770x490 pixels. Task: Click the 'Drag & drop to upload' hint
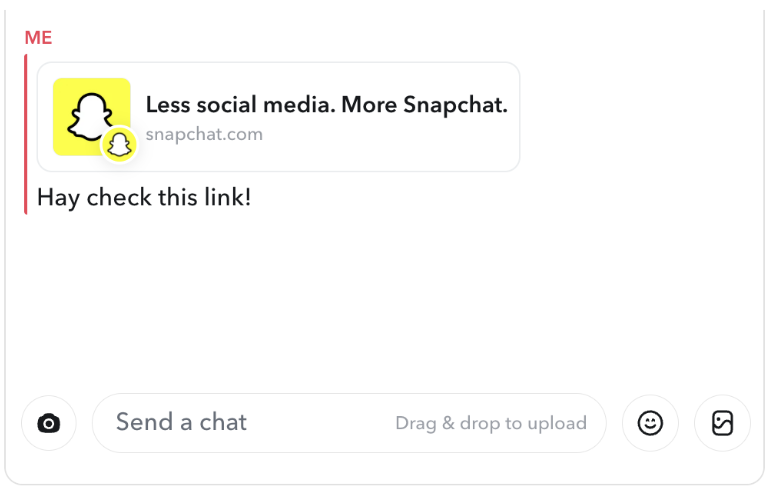pos(491,423)
